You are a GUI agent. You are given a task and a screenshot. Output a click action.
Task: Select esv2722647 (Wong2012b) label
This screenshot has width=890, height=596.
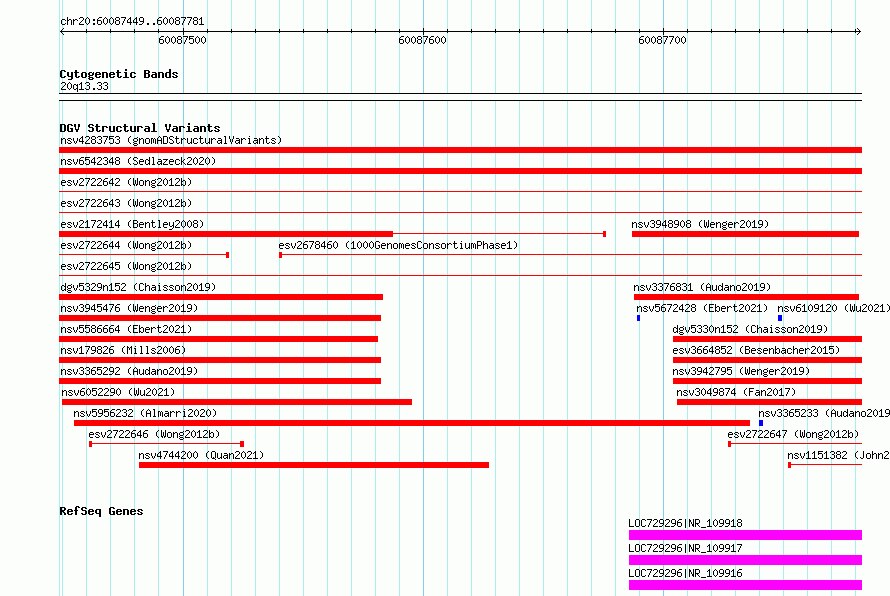pos(793,434)
